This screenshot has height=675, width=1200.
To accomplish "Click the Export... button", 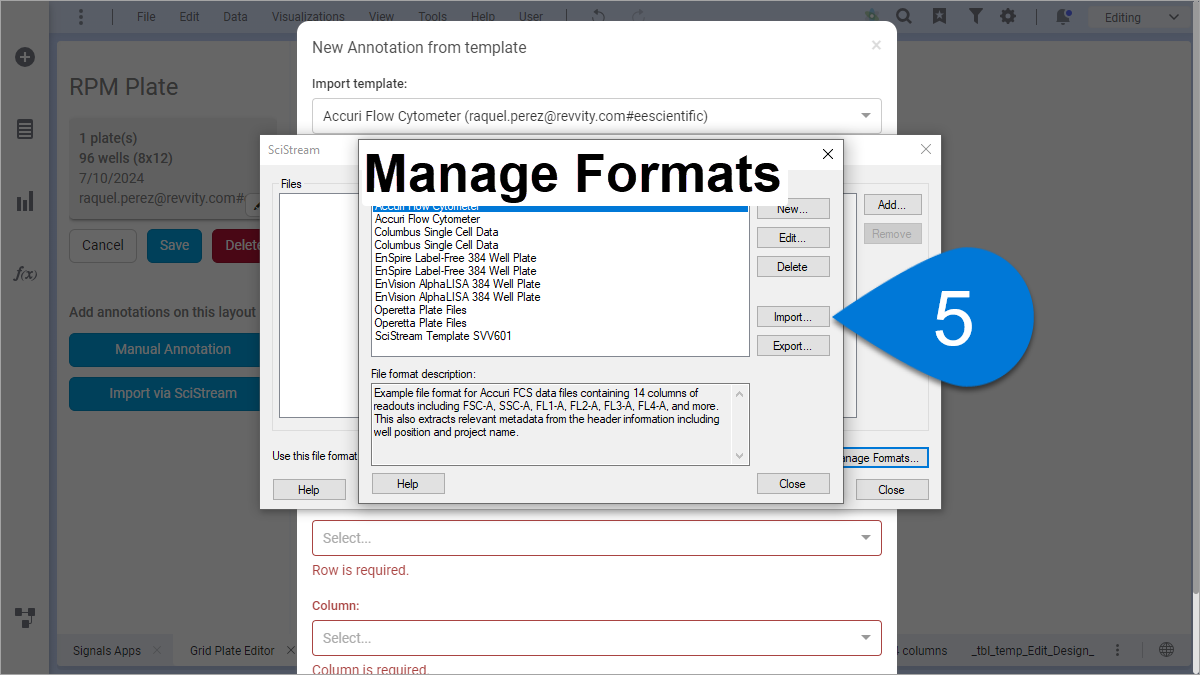I will pos(793,346).
